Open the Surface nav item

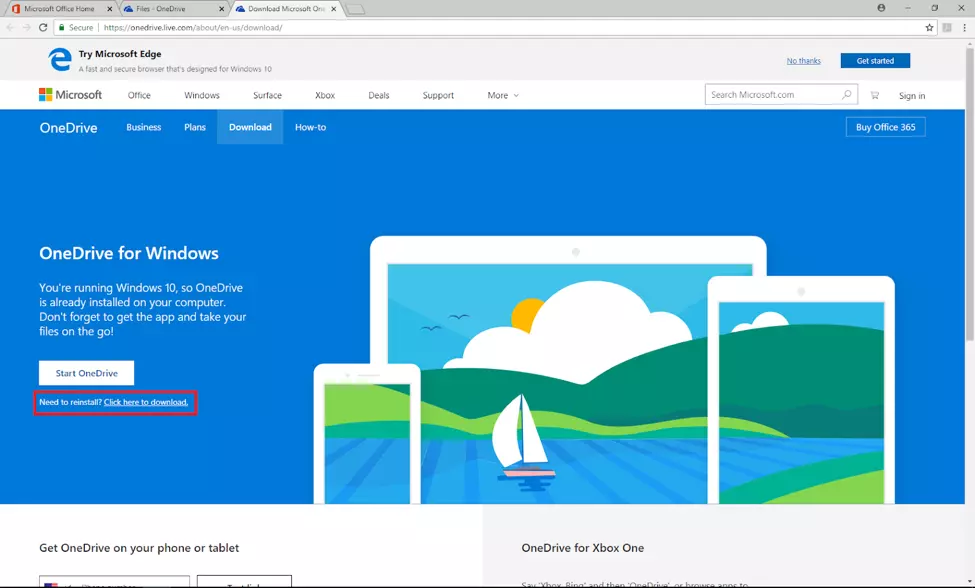(x=267, y=95)
